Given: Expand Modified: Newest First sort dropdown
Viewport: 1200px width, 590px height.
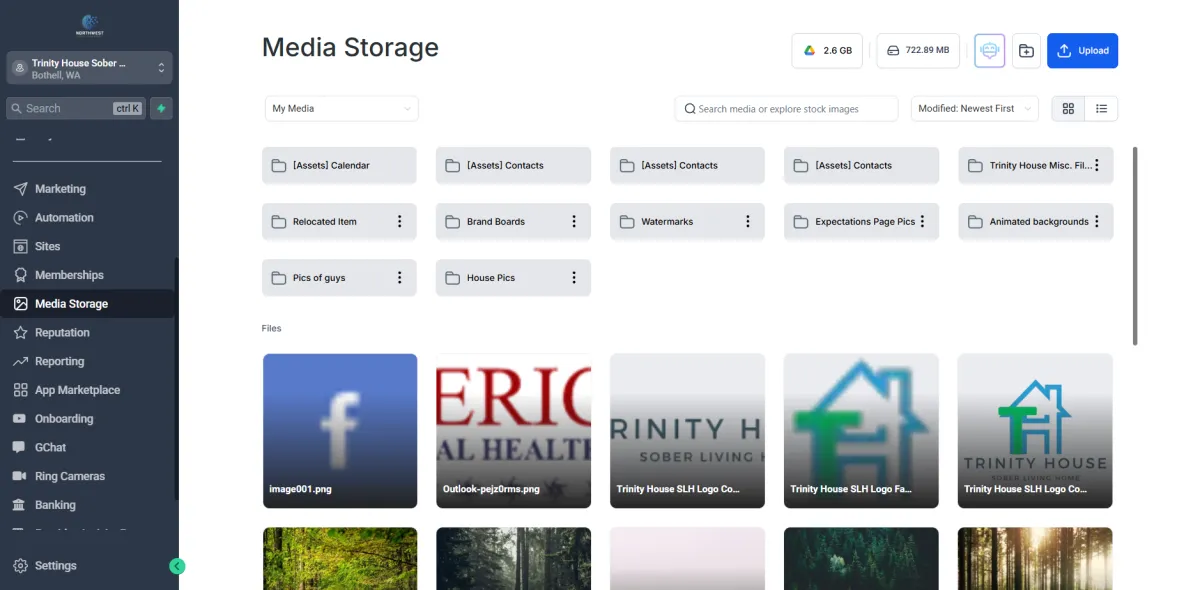Looking at the screenshot, I should [975, 108].
